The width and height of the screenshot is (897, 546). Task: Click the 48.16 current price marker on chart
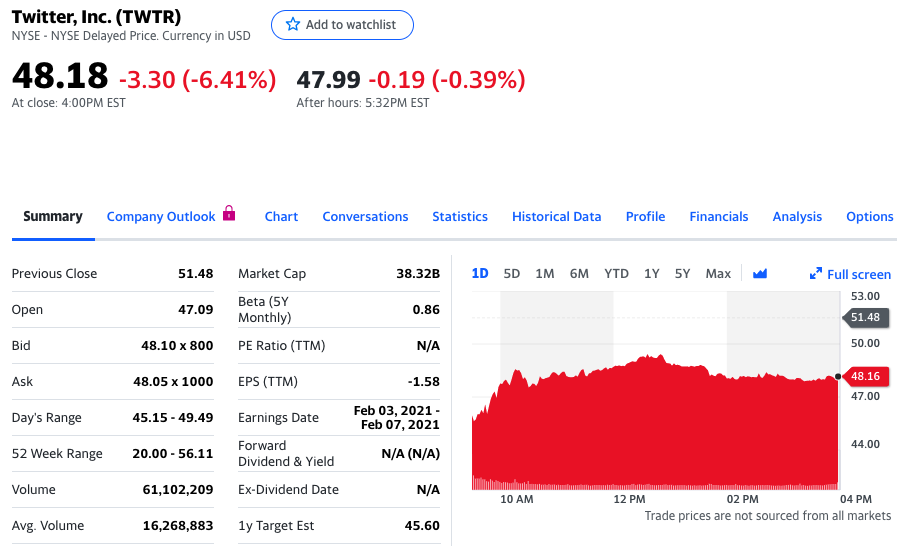[x=866, y=377]
